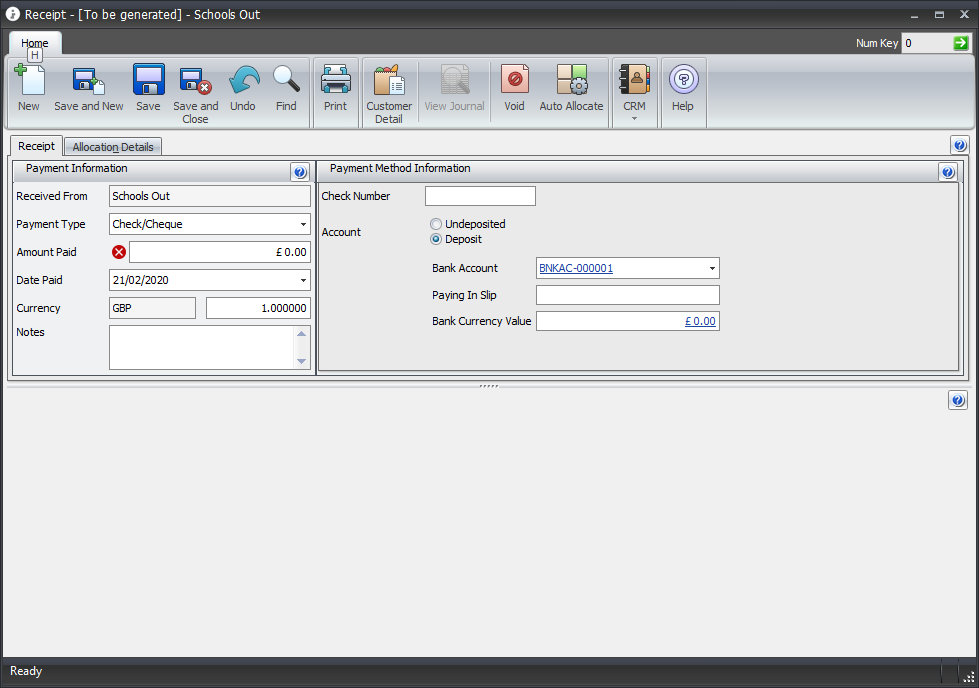Click the New receipt icon
This screenshot has height=688, width=979.
click(29, 82)
